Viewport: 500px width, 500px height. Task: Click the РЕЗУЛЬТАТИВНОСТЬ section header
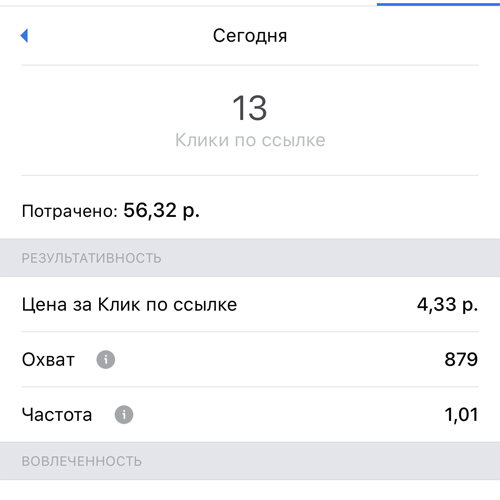point(250,258)
